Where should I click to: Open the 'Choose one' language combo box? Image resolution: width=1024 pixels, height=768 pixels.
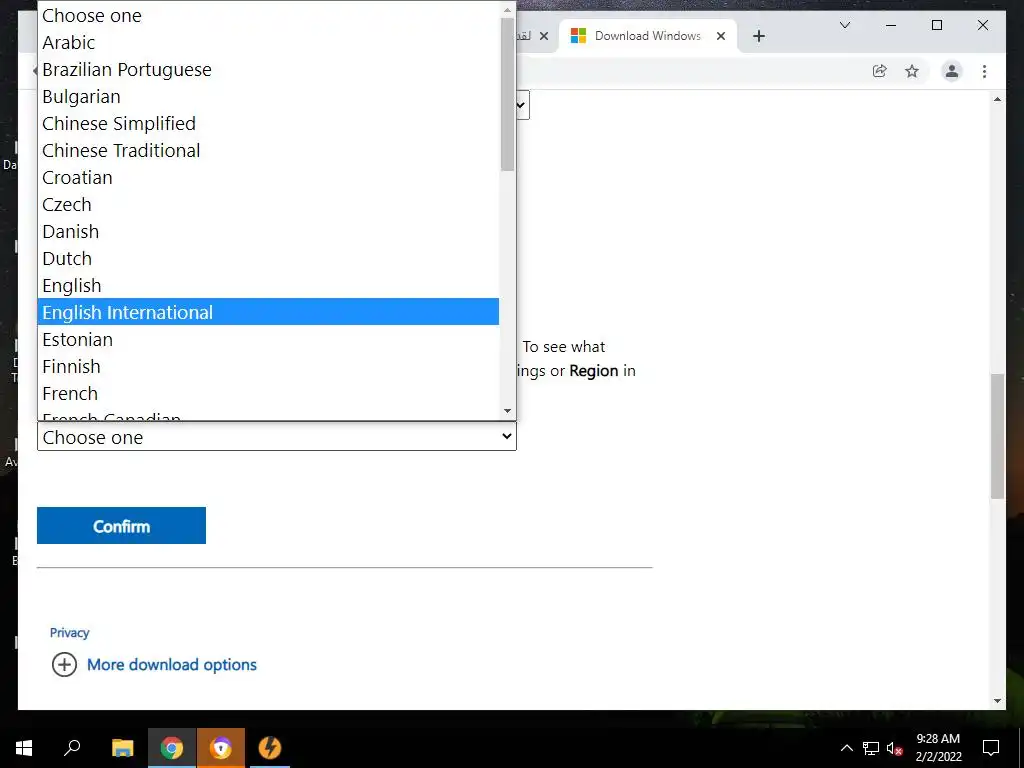[277, 437]
